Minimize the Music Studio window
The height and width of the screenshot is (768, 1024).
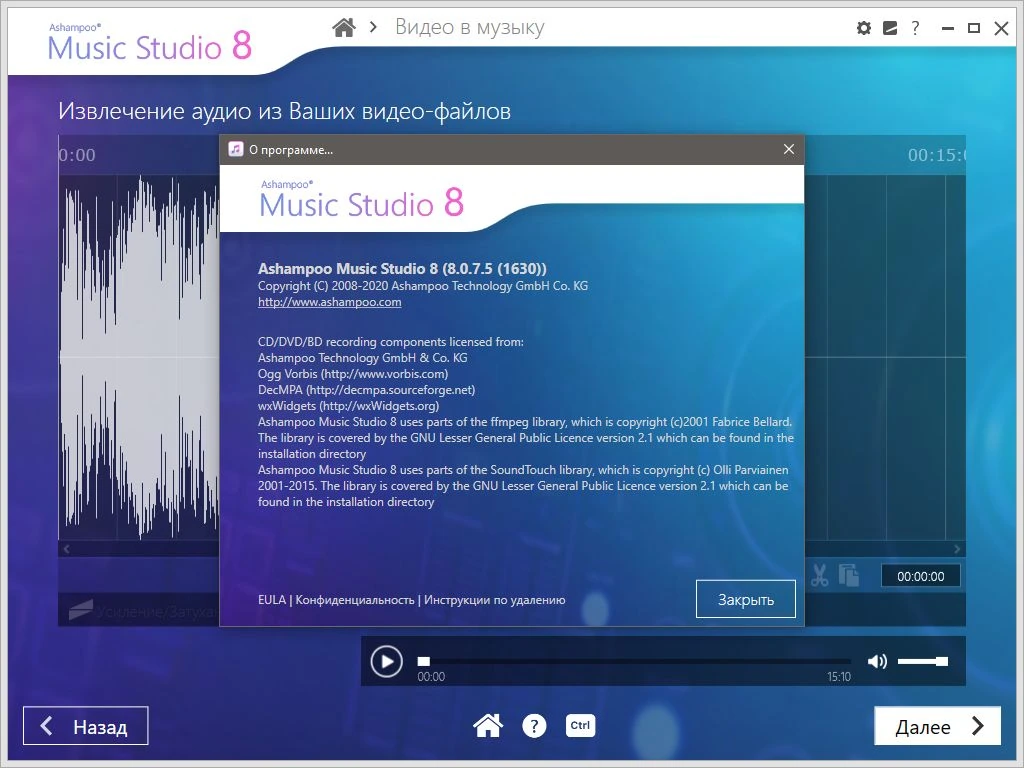pyautogui.click(x=948, y=28)
